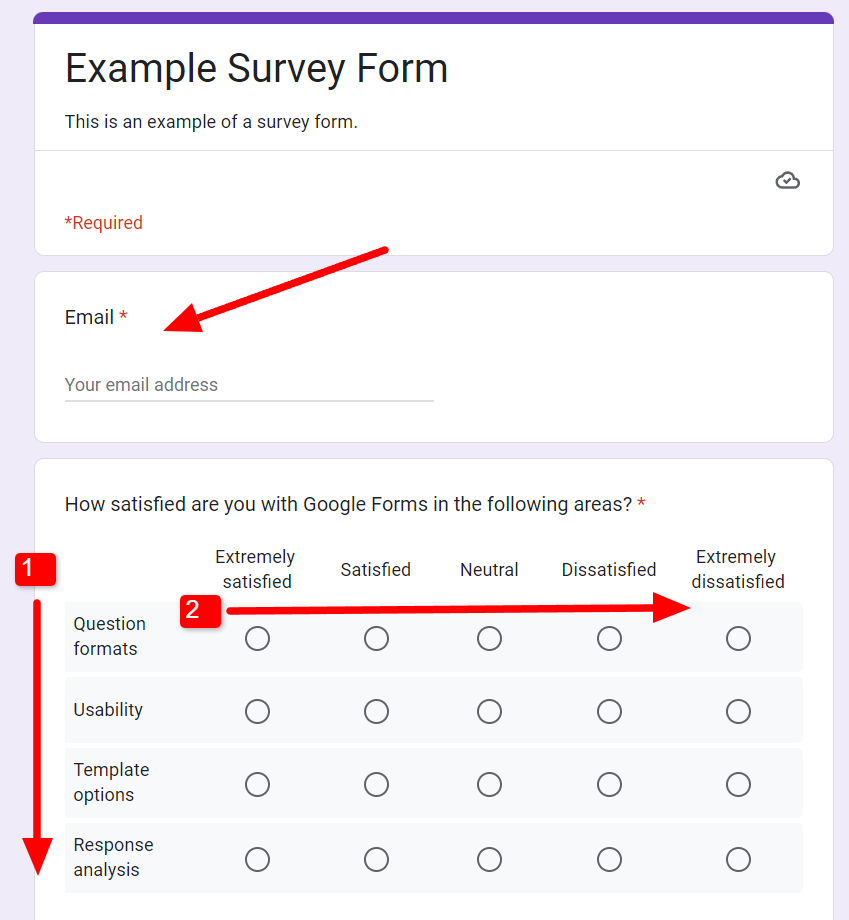Select Extremely satisfied for Question formats

(x=257, y=638)
